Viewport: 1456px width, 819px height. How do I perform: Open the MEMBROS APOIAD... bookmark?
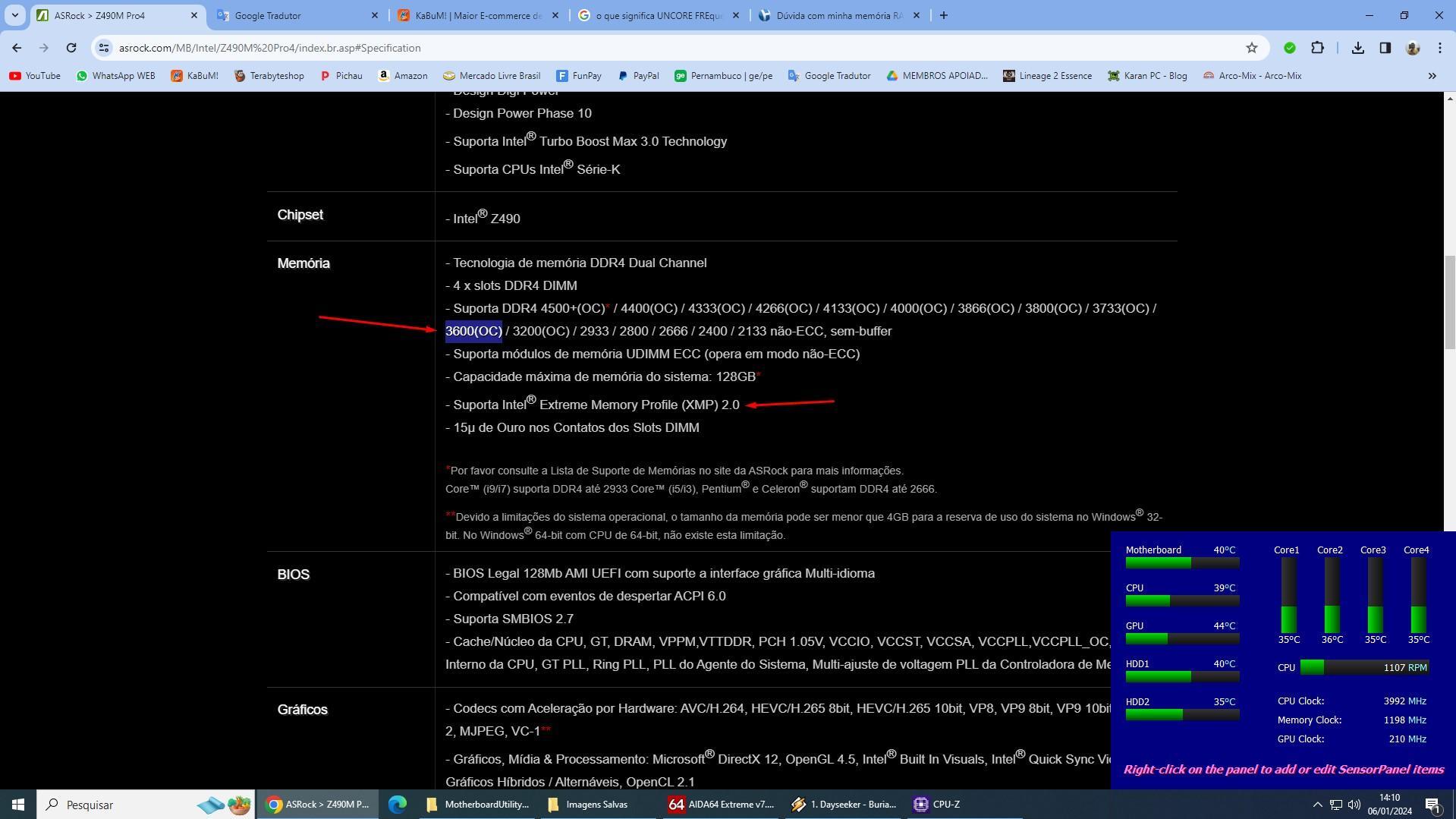pyautogui.click(x=937, y=76)
